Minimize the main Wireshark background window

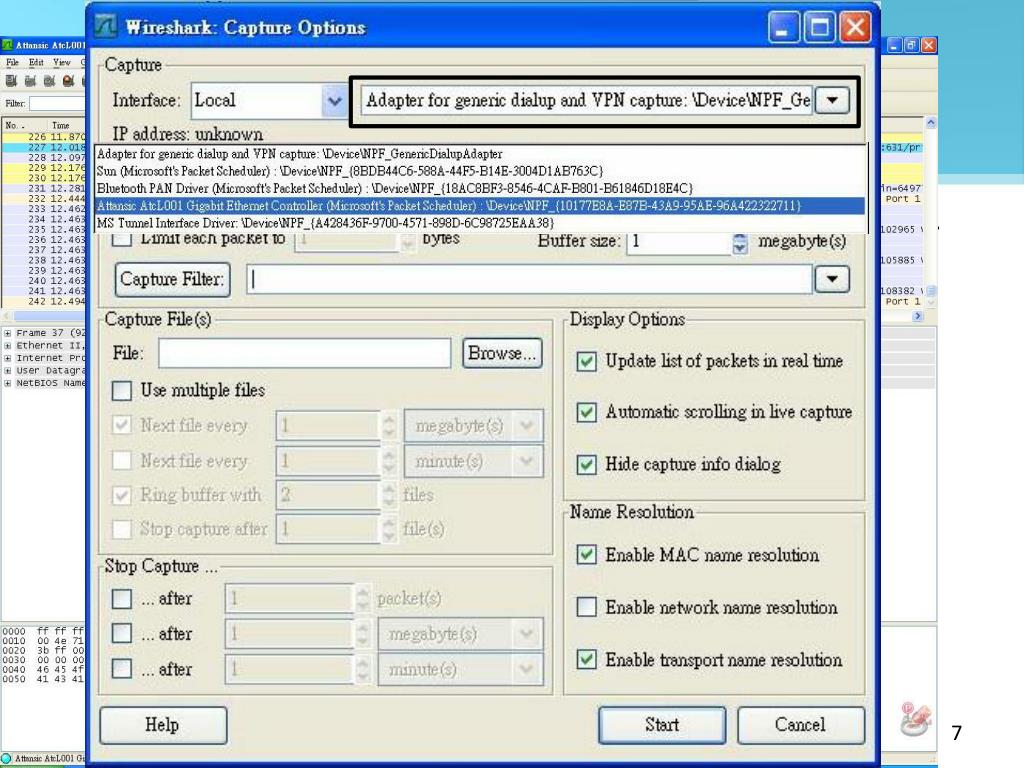point(895,45)
